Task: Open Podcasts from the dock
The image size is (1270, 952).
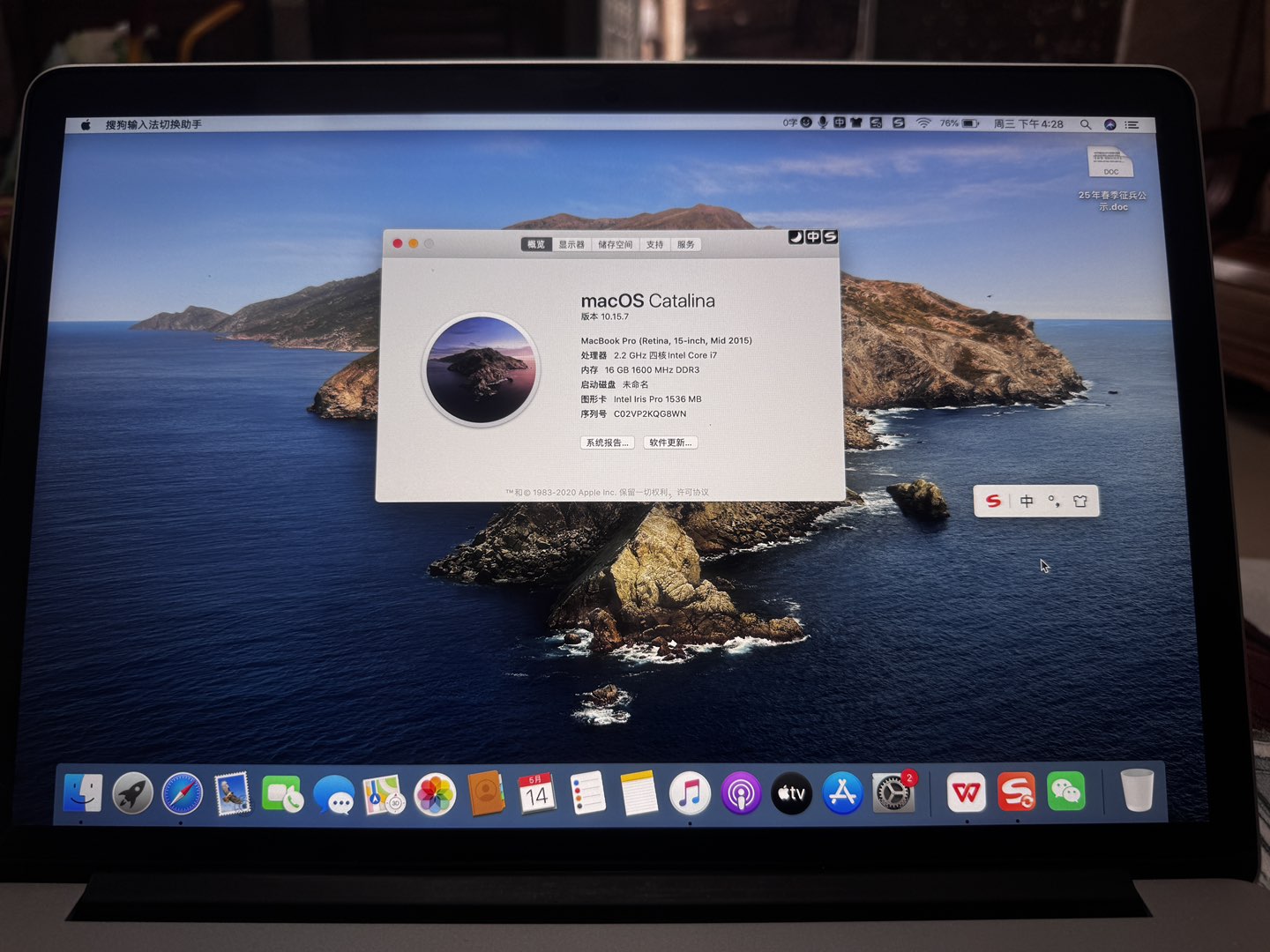Action: [741, 793]
